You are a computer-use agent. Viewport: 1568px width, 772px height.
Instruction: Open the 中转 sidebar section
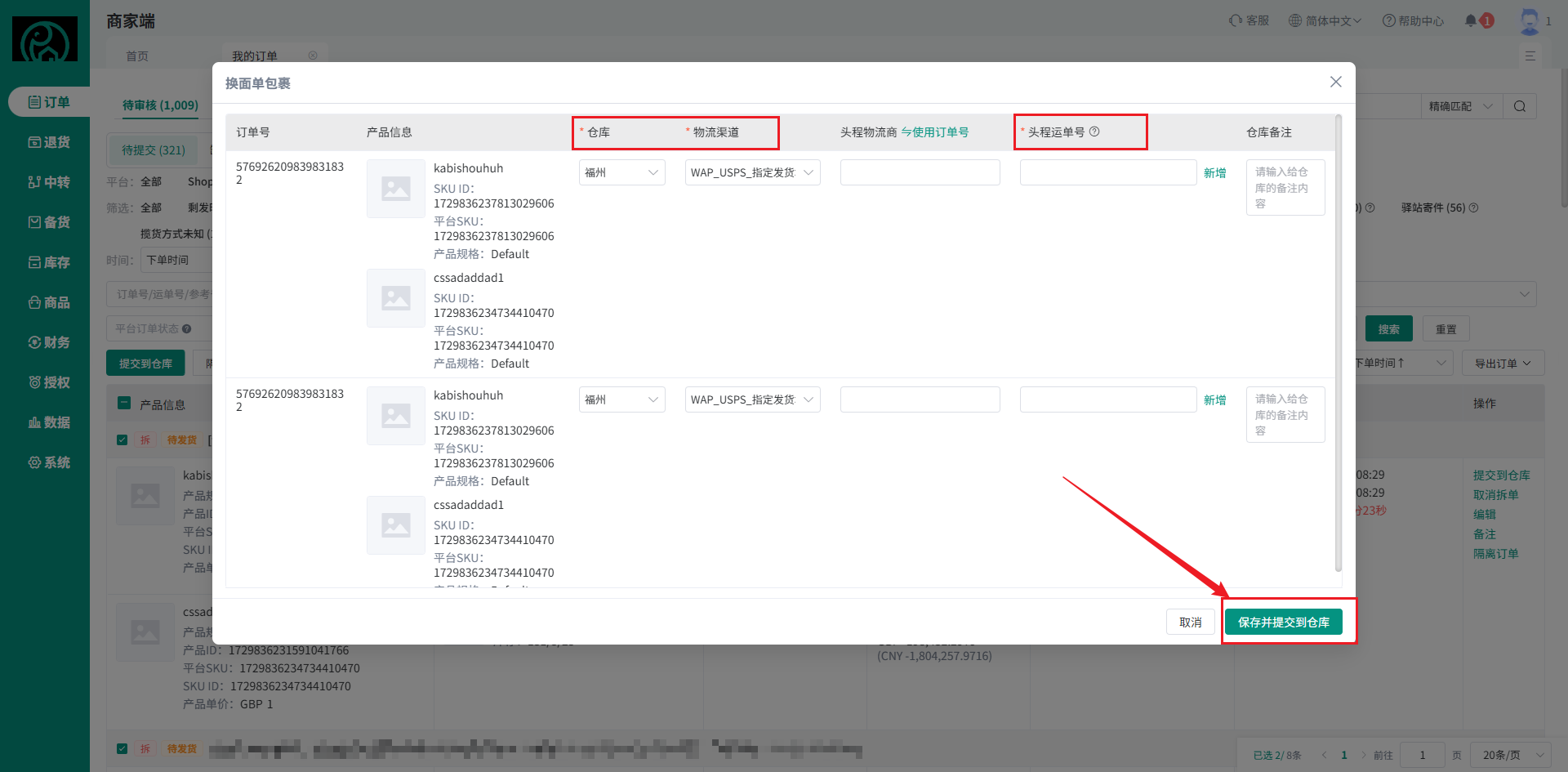point(49,182)
